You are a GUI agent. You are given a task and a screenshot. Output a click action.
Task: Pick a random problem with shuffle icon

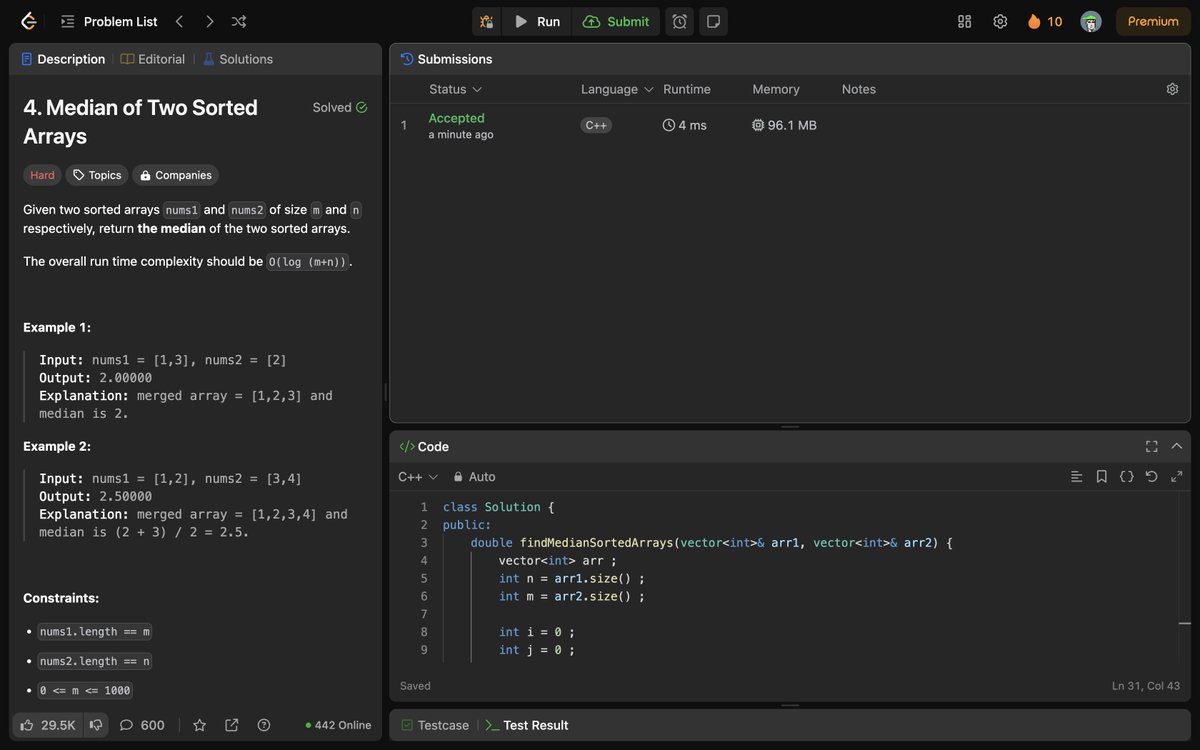pos(239,21)
